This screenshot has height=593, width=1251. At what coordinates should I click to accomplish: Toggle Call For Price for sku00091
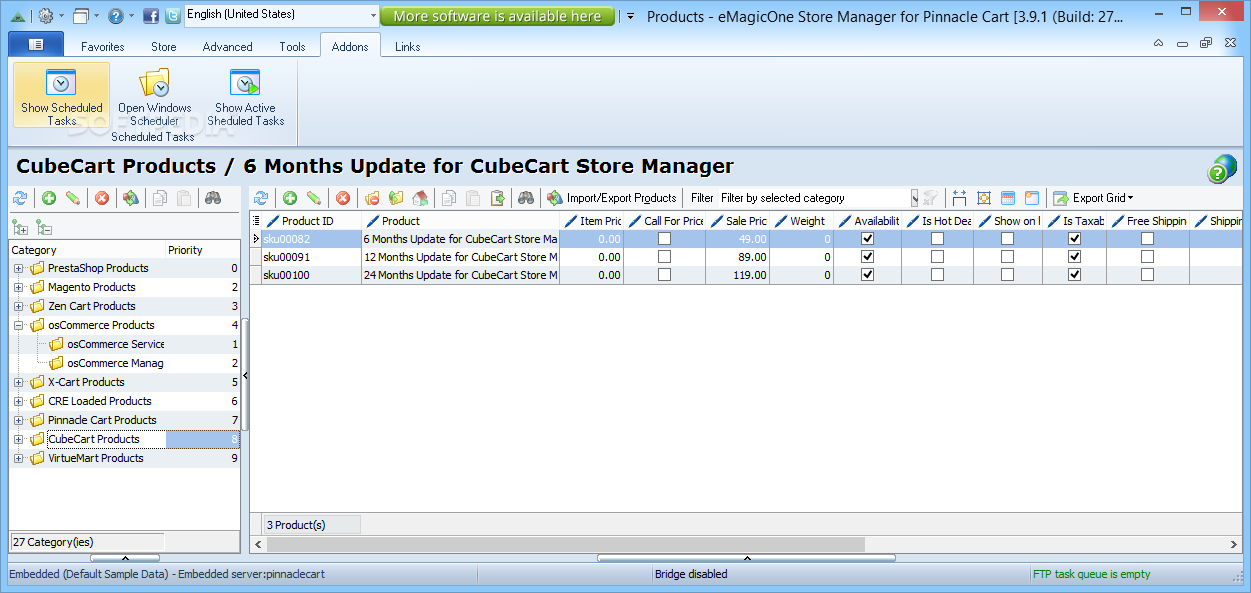tap(664, 257)
